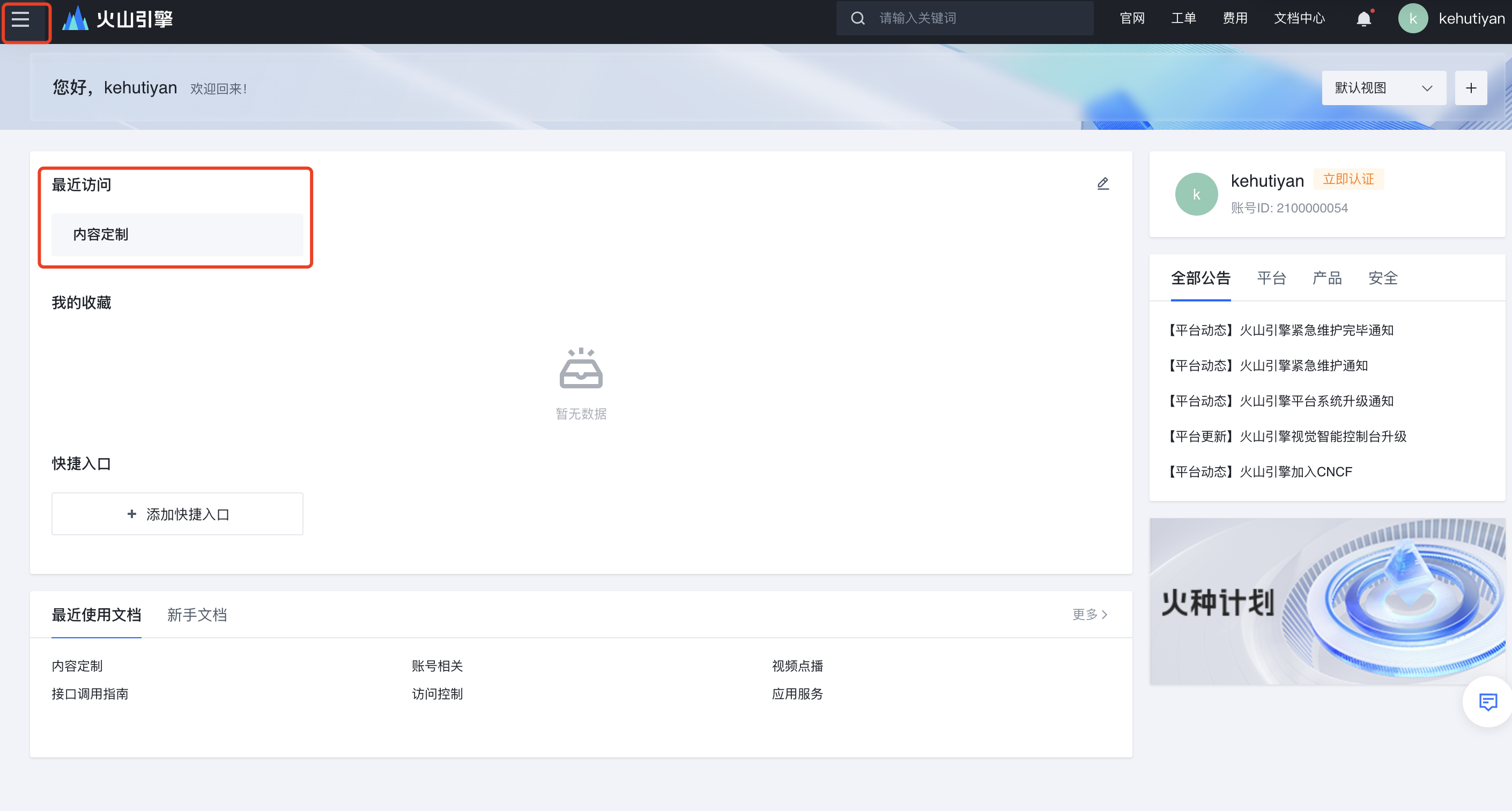Click the edit pencil icon

(1103, 184)
